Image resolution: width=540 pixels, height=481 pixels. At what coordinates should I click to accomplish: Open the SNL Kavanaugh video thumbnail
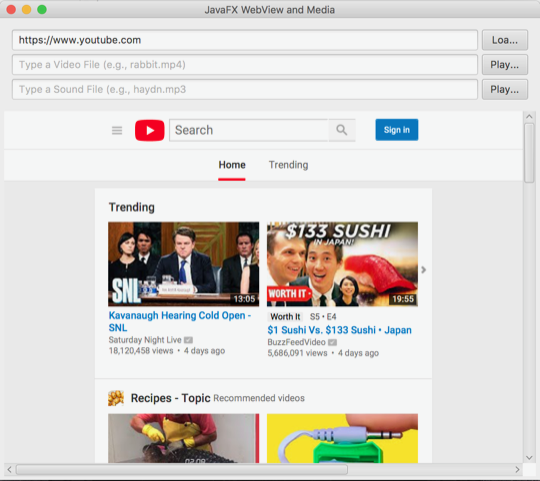184,264
